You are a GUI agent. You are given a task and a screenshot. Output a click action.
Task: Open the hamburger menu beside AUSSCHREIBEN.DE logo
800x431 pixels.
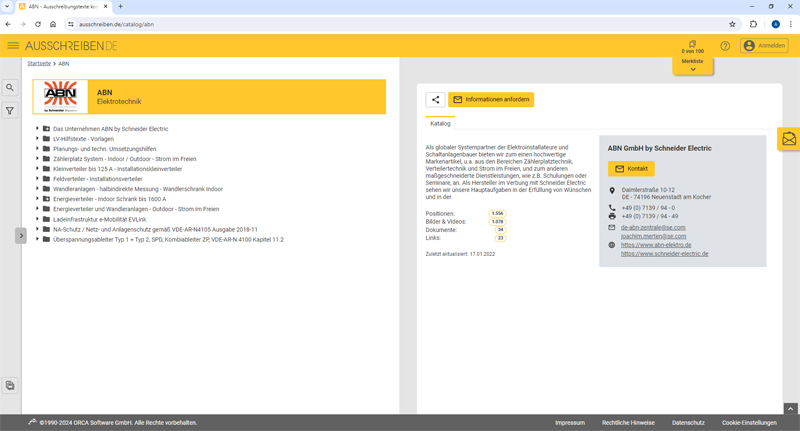coord(13,46)
